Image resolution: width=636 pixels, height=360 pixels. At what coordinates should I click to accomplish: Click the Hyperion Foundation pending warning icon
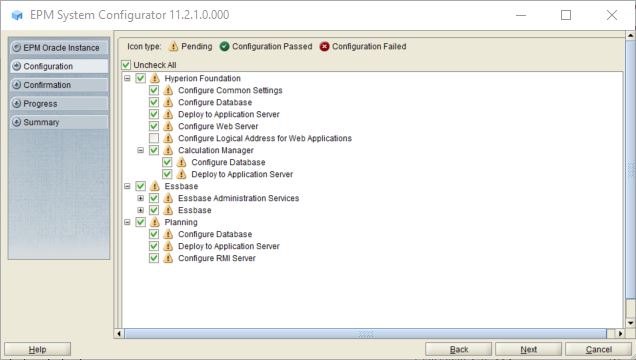tap(155, 78)
